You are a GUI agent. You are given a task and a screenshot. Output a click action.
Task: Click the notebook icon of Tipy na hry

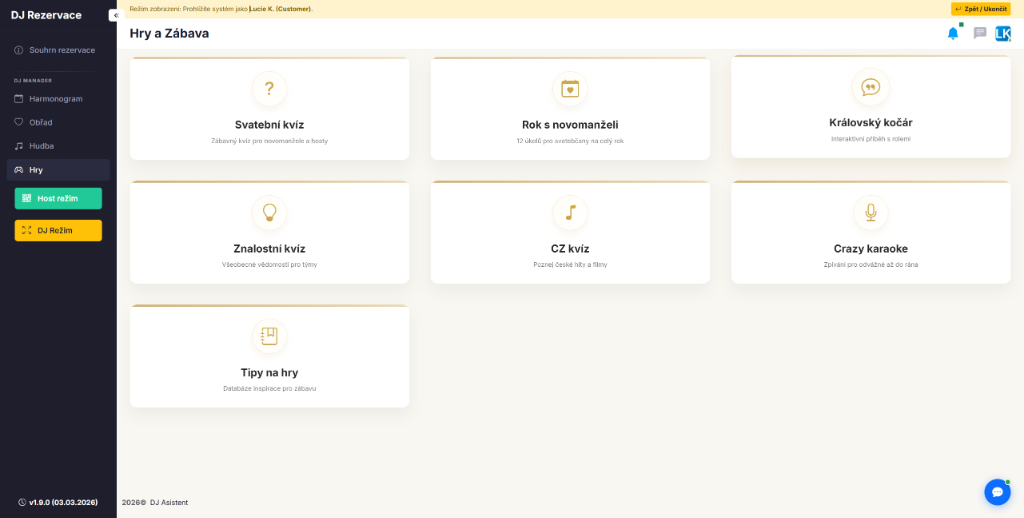(269, 336)
